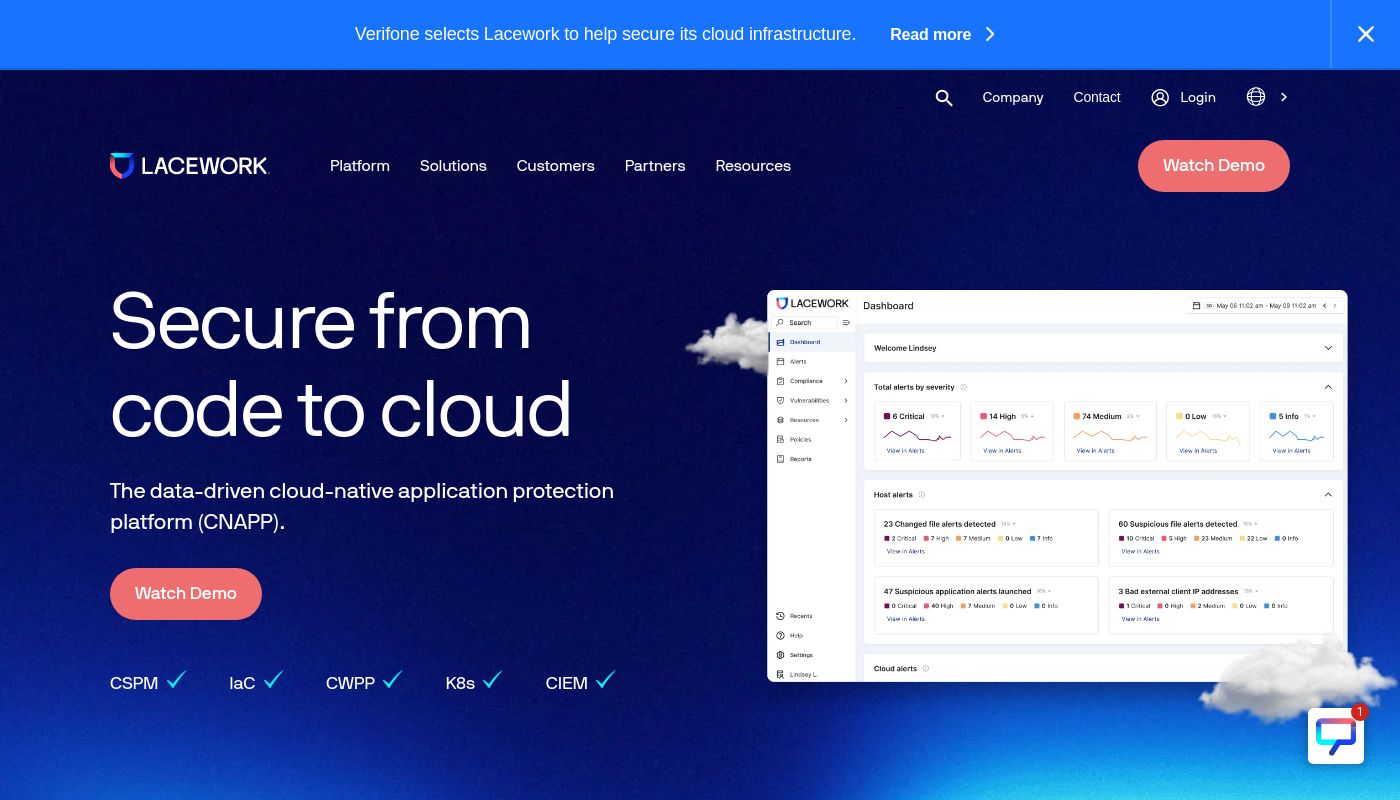Viewport: 1400px width, 800px height.
Task: Click the dashboard Search field
Action: tap(806, 323)
